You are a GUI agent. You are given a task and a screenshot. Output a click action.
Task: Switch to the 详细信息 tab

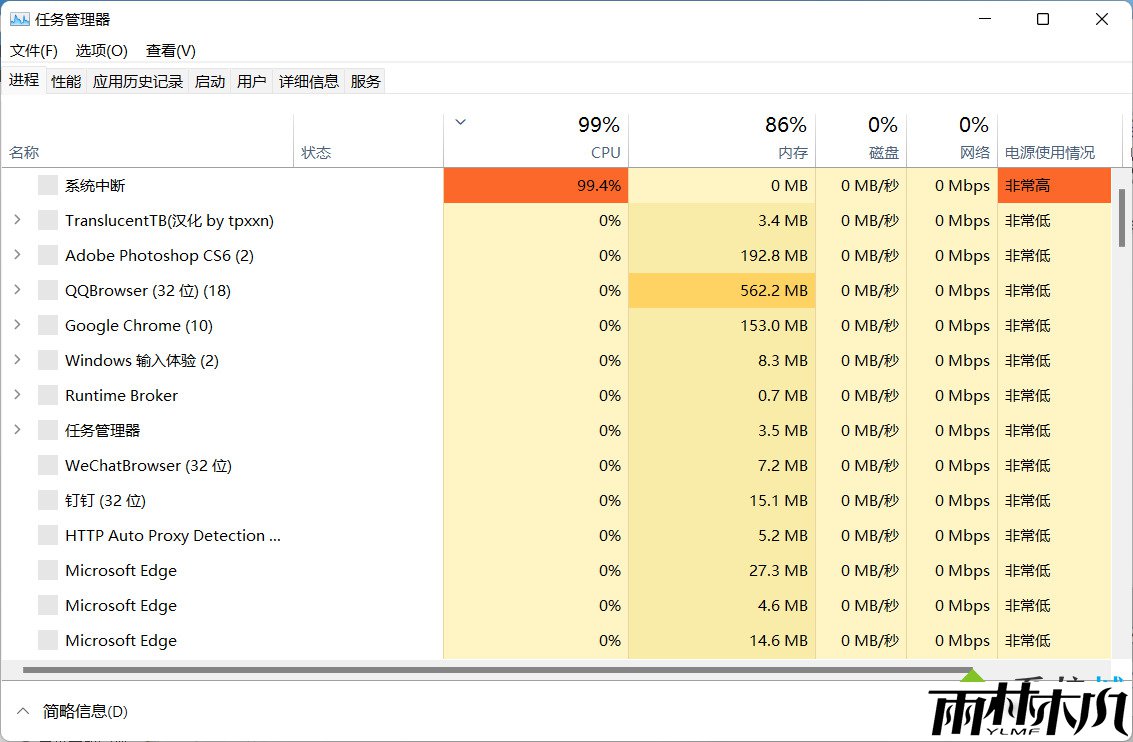309,82
